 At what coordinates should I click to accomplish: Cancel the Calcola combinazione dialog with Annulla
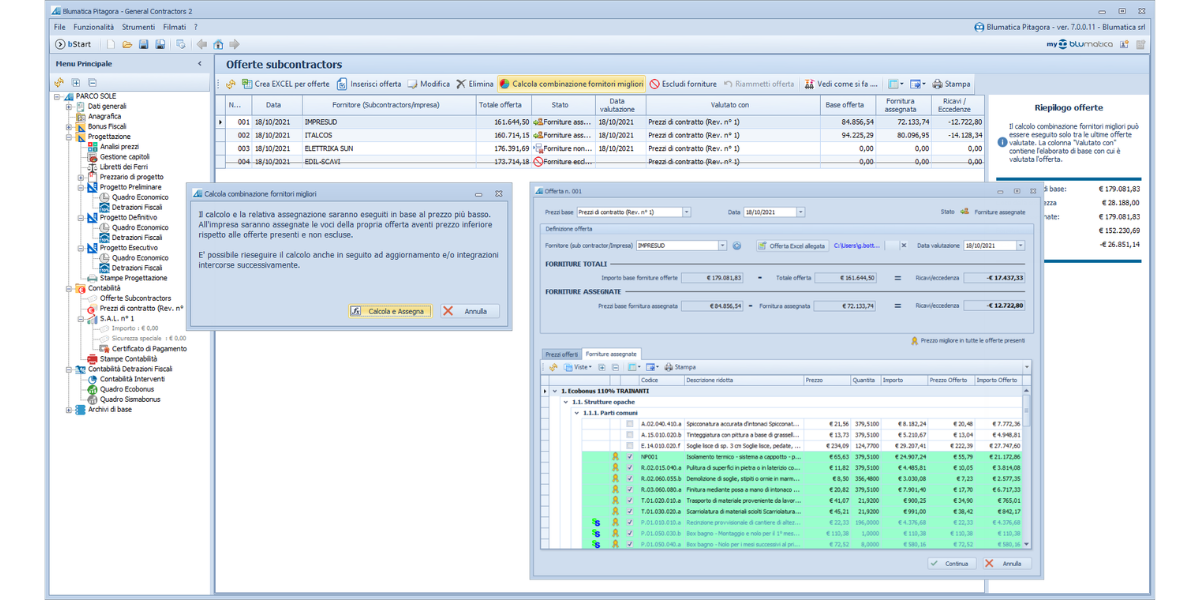[469, 311]
